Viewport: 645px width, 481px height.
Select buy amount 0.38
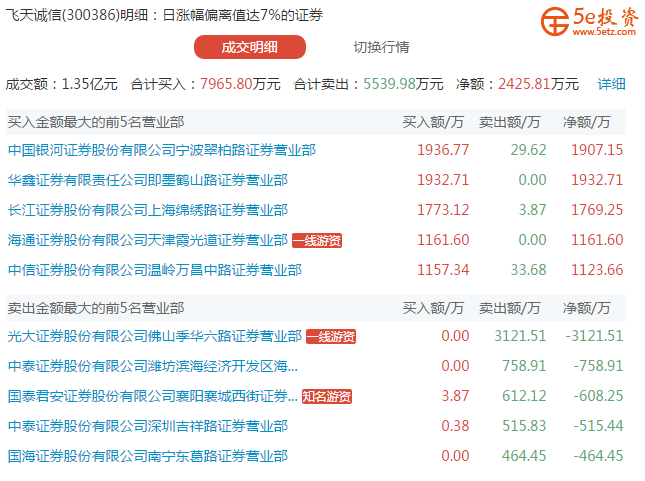pos(455,426)
